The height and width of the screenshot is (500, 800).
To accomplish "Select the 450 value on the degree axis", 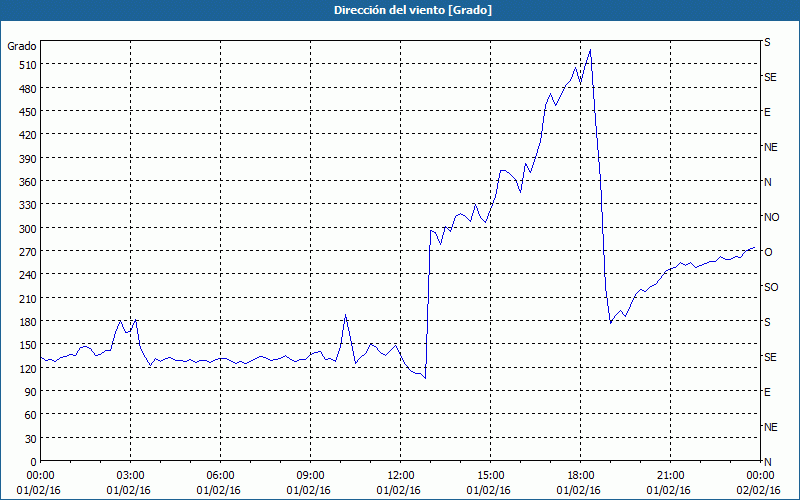I will pyautogui.click(x=28, y=112).
